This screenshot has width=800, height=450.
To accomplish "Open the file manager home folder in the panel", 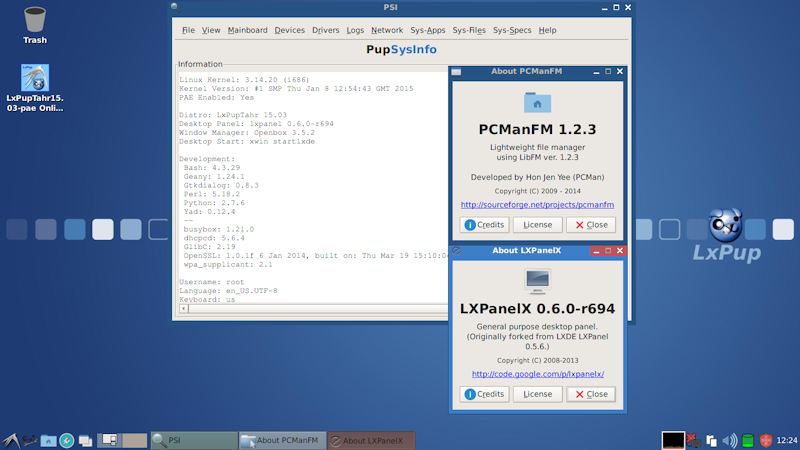I will [x=48, y=440].
